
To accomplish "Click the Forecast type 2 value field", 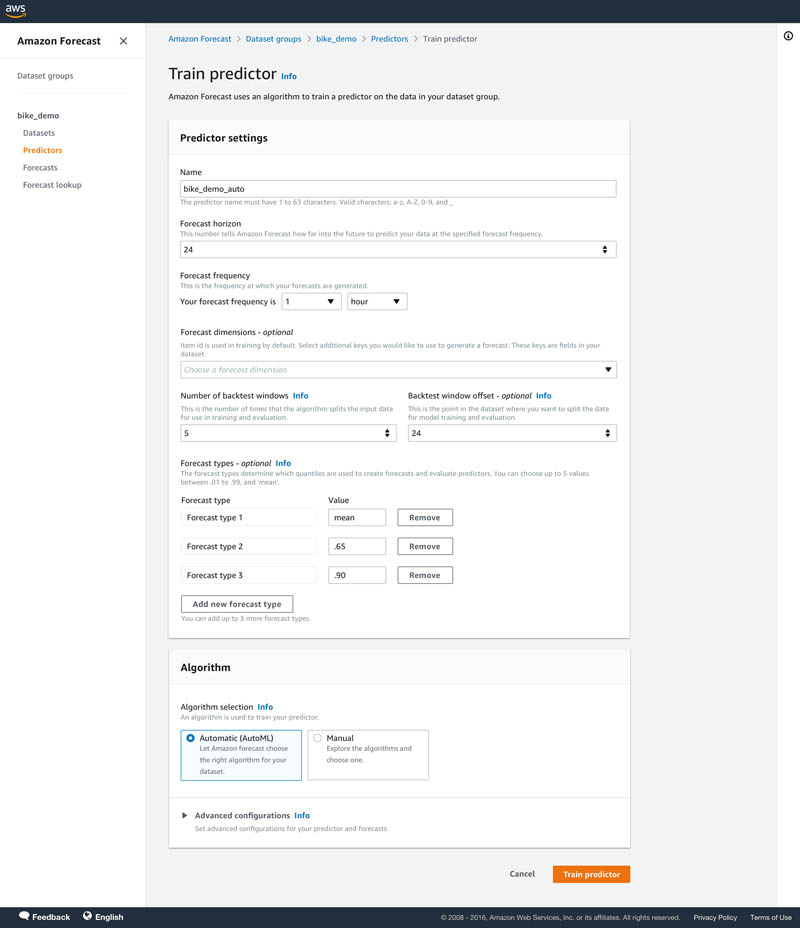I will coord(357,546).
